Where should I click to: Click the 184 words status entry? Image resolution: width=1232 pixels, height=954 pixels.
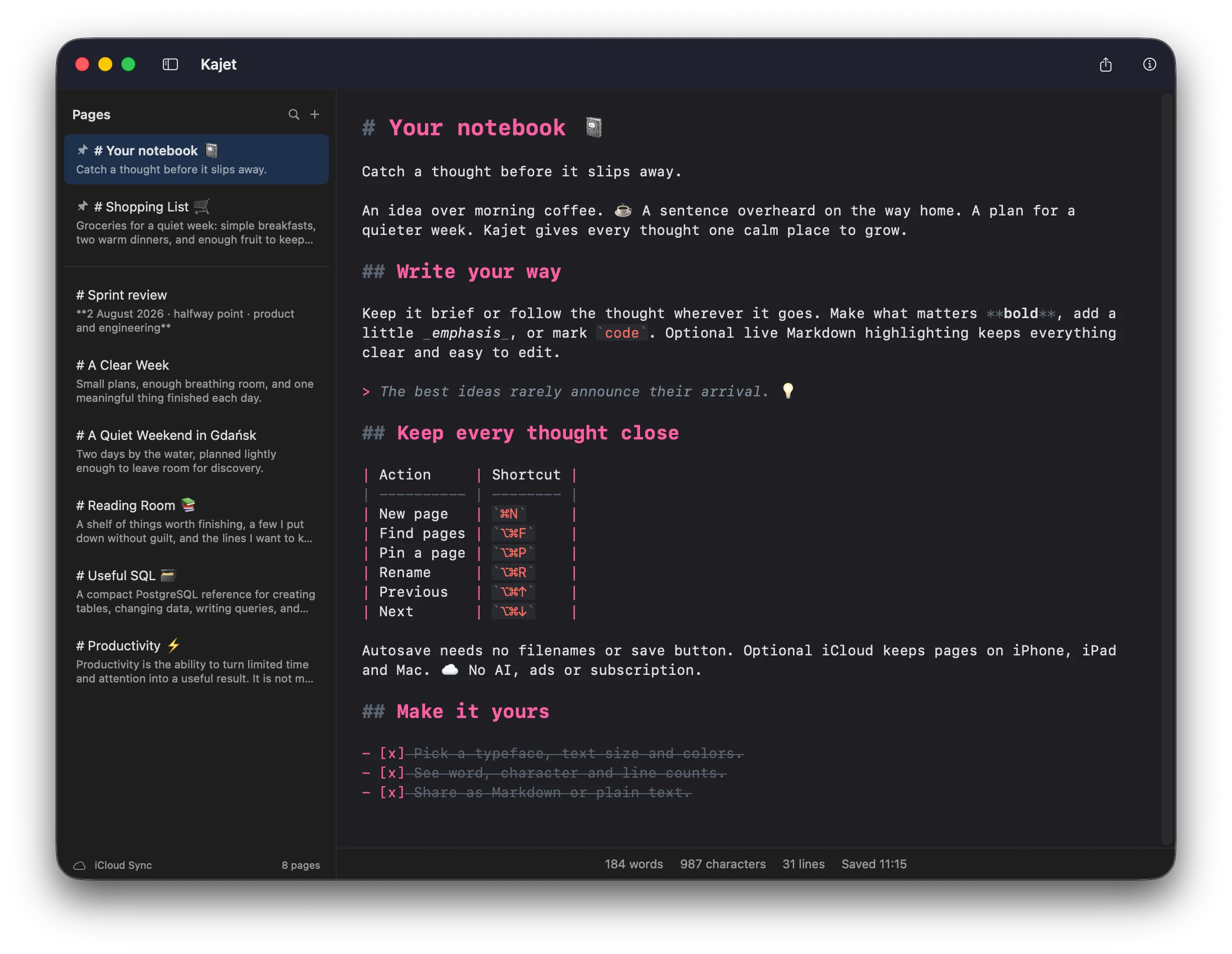pos(634,864)
